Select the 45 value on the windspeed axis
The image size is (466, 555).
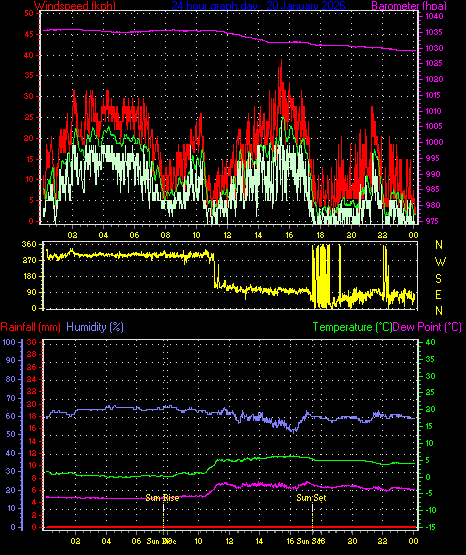29,34
